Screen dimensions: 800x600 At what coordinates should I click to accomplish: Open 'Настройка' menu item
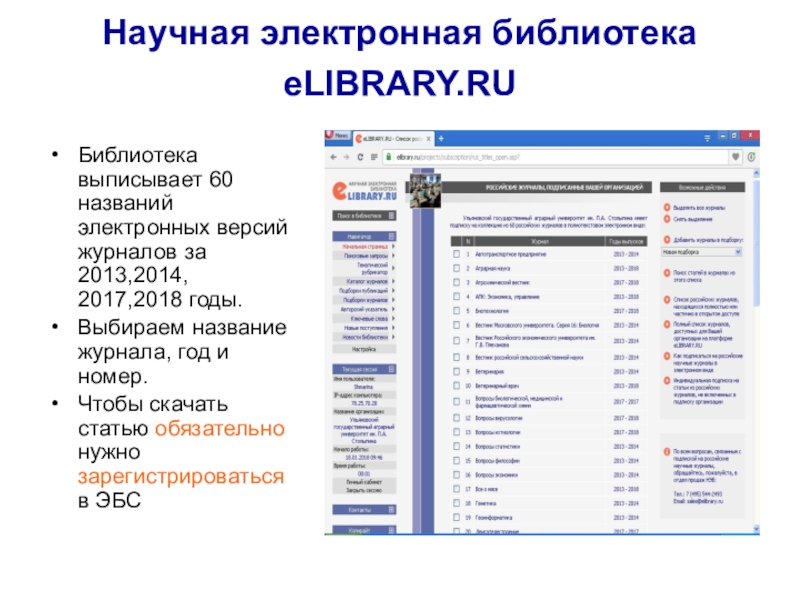coord(364,349)
